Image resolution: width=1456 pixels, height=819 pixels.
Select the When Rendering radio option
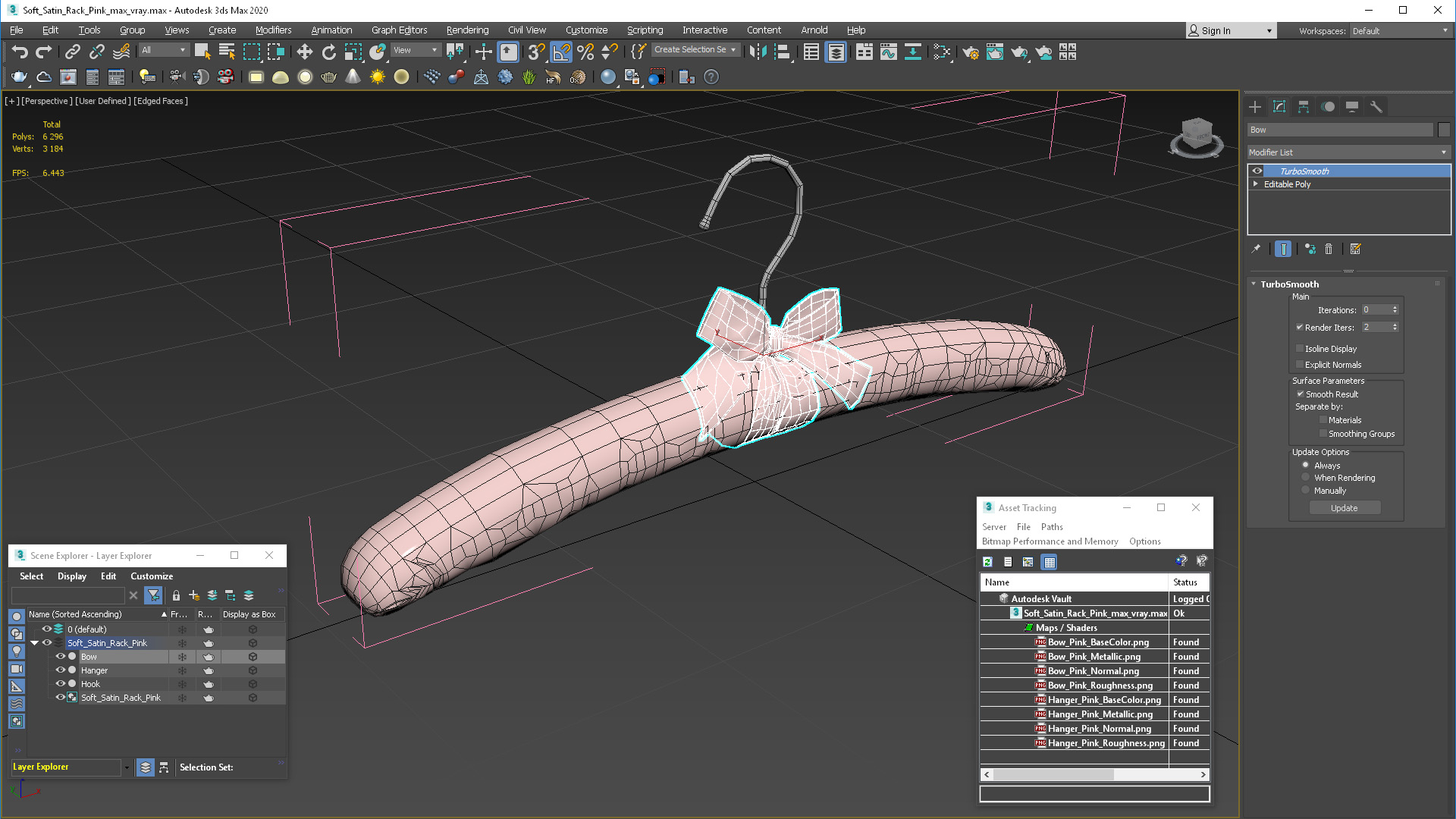pos(1305,478)
